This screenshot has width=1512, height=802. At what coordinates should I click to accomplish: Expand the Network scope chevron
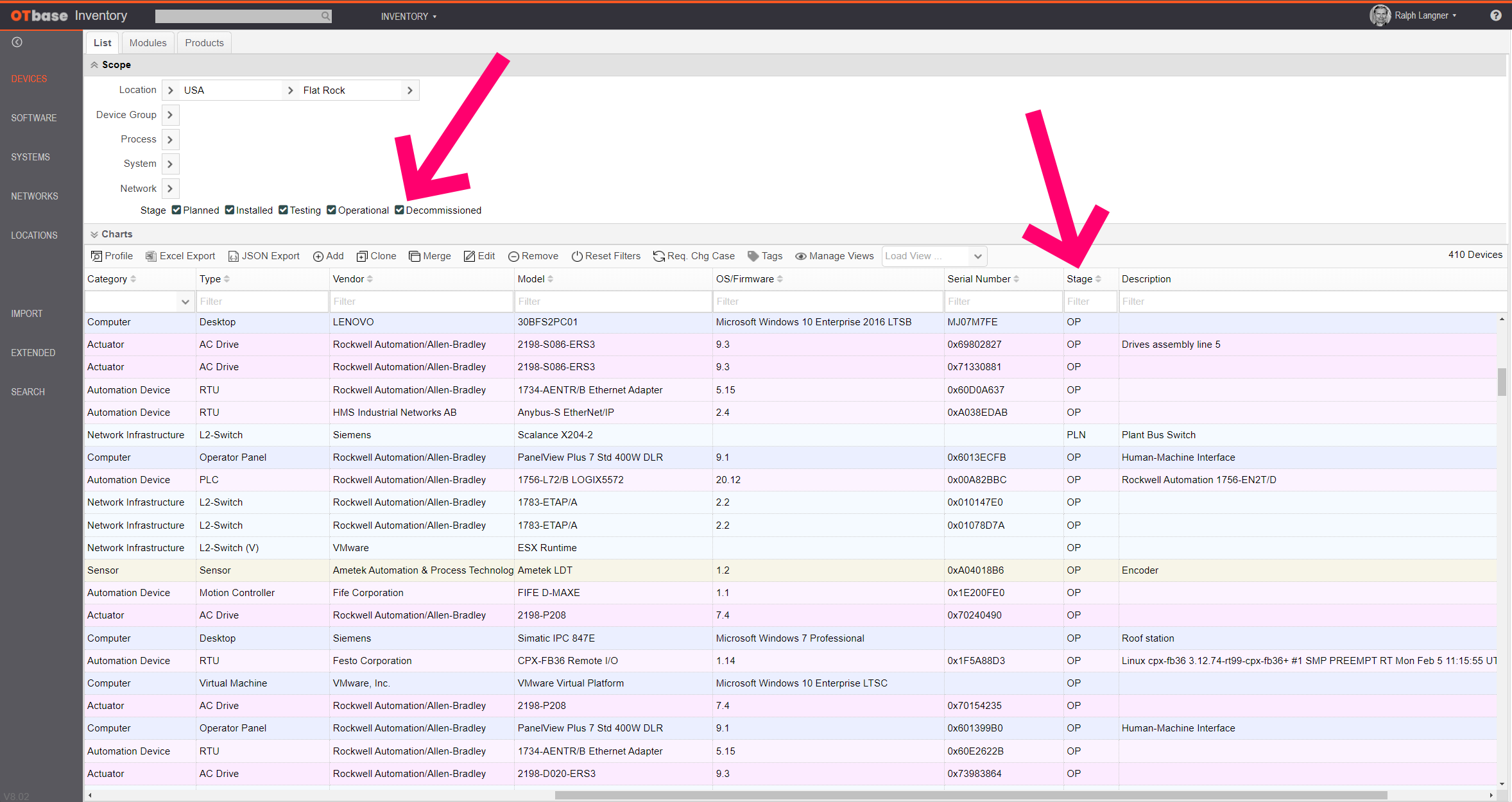[170, 189]
